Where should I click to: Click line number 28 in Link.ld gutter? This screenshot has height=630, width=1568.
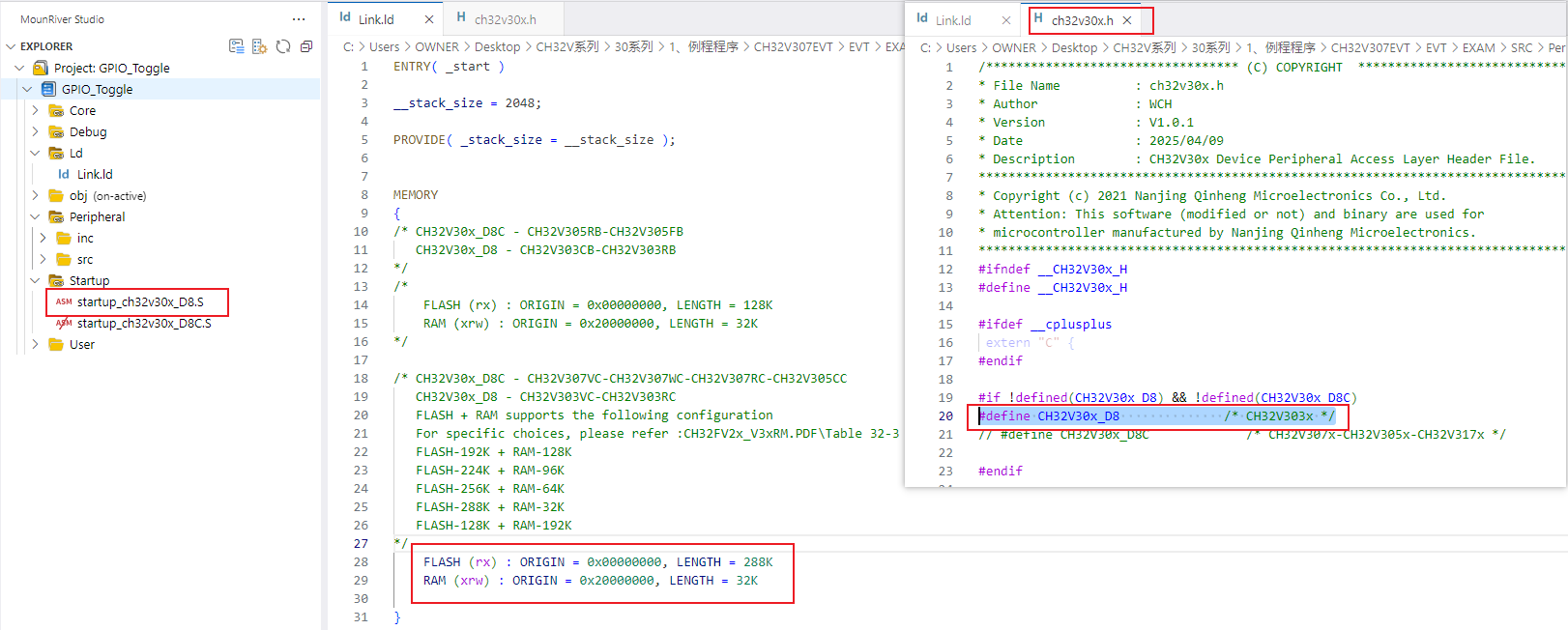click(x=361, y=561)
